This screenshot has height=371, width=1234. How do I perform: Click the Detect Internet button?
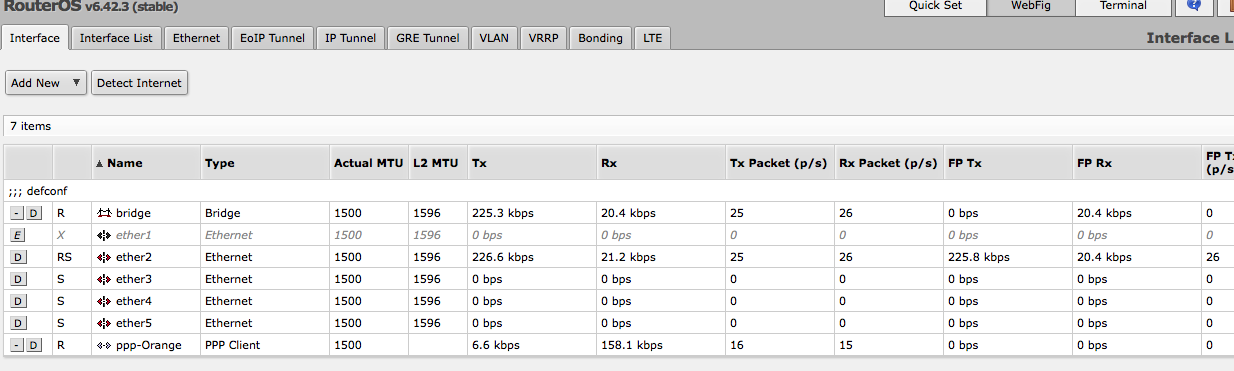click(139, 83)
